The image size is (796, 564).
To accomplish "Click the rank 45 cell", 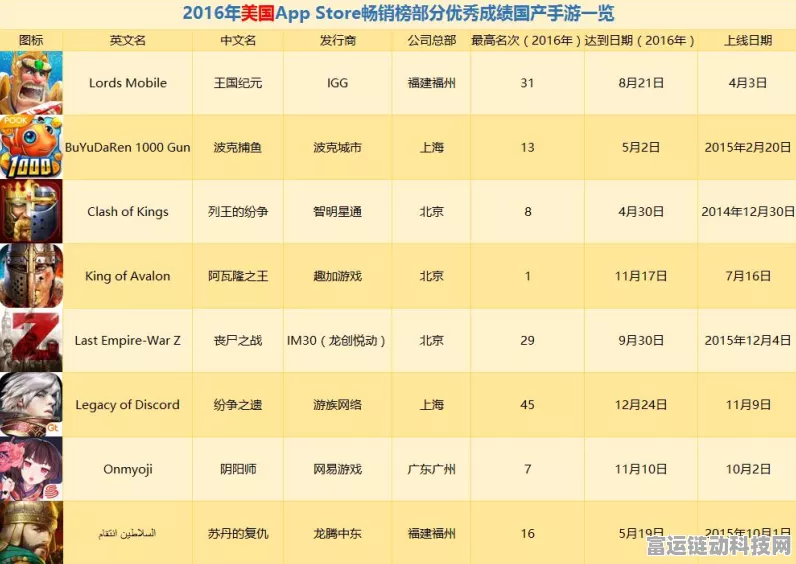I will [527, 405].
